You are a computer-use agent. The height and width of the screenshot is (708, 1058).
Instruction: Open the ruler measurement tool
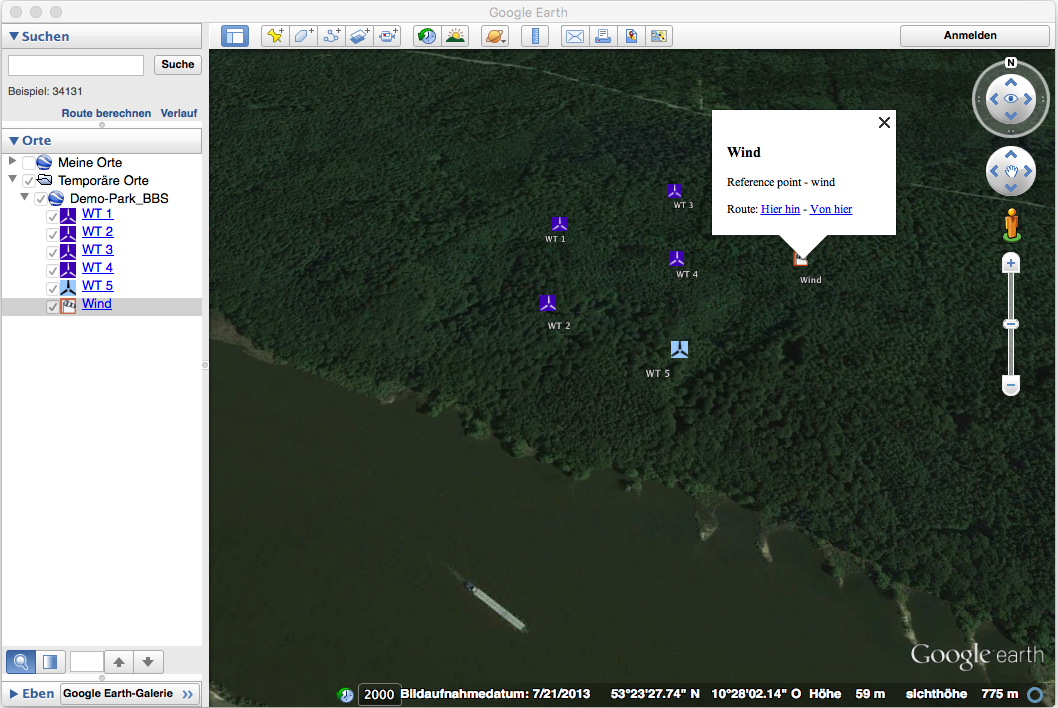pos(535,36)
